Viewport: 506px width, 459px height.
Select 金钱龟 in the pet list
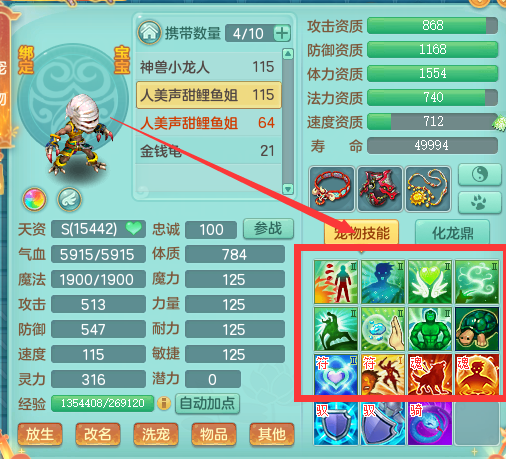point(209,151)
